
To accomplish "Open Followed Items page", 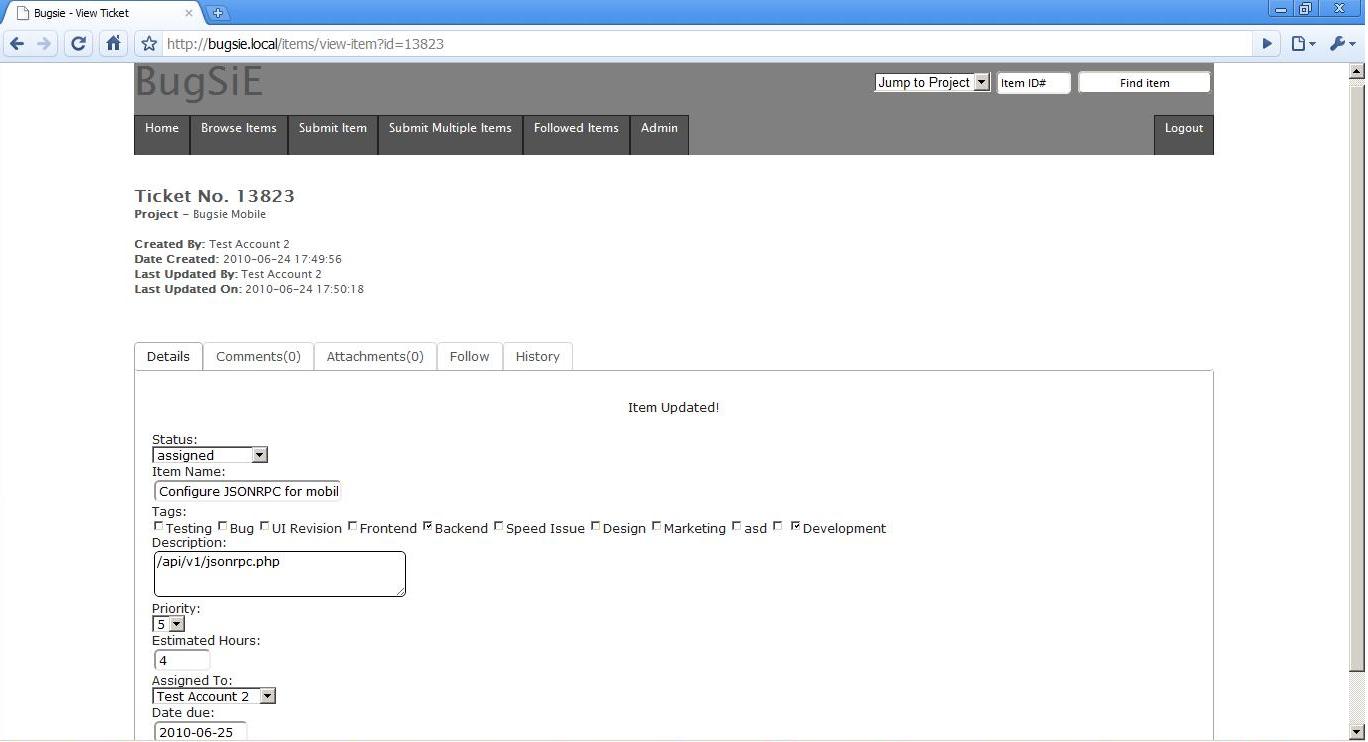I will click(x=576, y=135).
